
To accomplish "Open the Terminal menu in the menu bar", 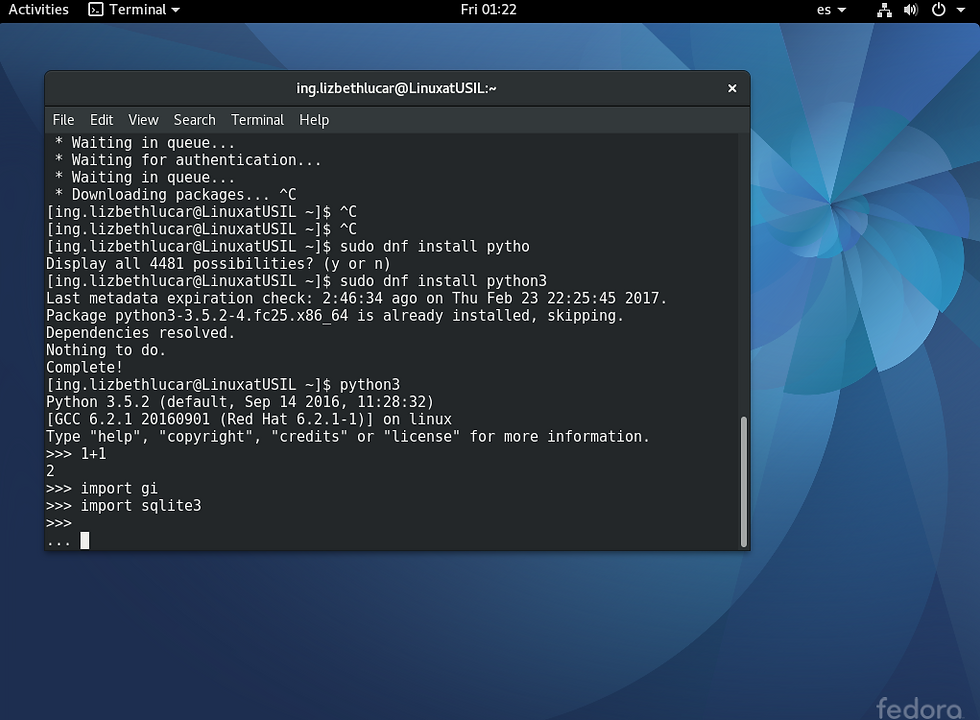I will (x=257, y=120).
